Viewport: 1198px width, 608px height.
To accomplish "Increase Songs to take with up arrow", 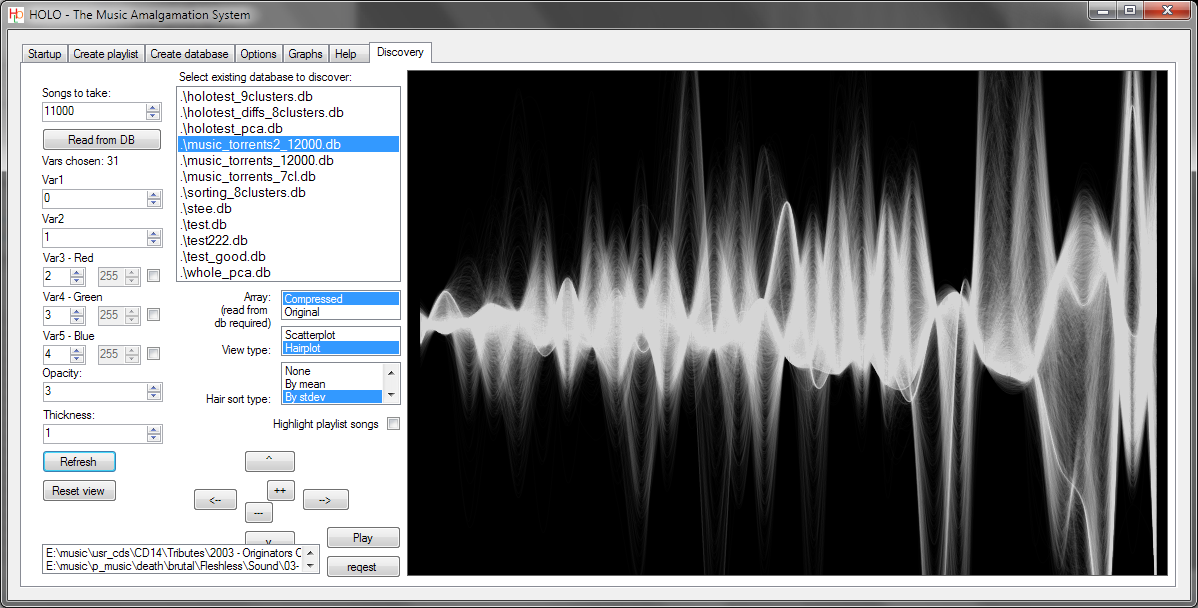I will coord(154,107).
